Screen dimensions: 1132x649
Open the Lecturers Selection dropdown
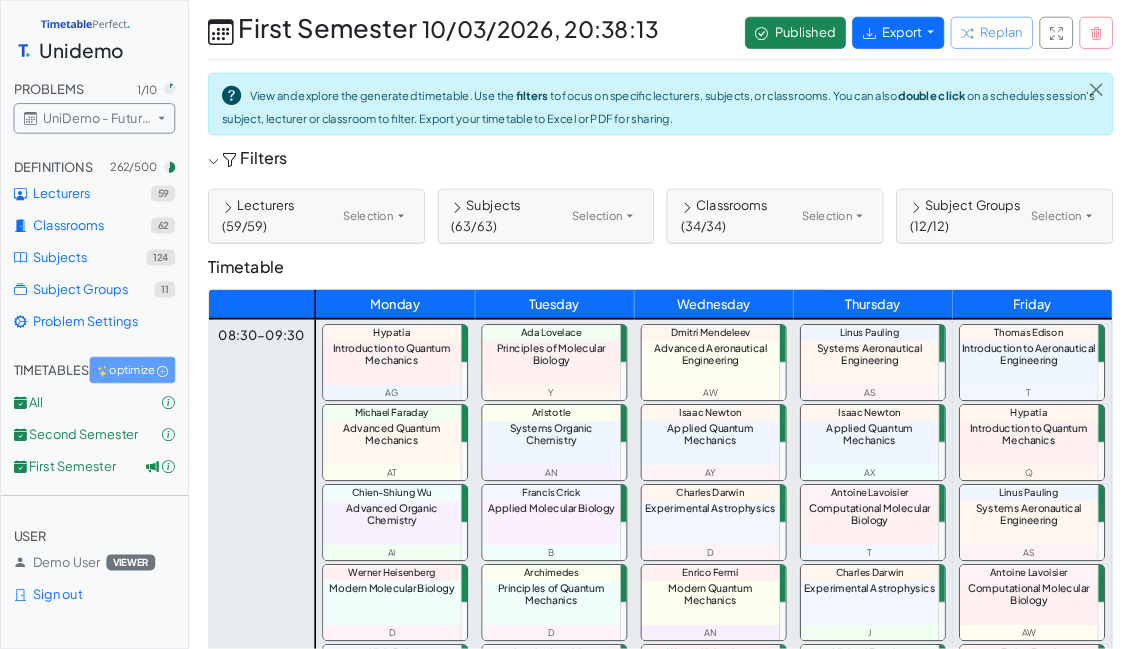pyautogui.click(x=373, y=216)
